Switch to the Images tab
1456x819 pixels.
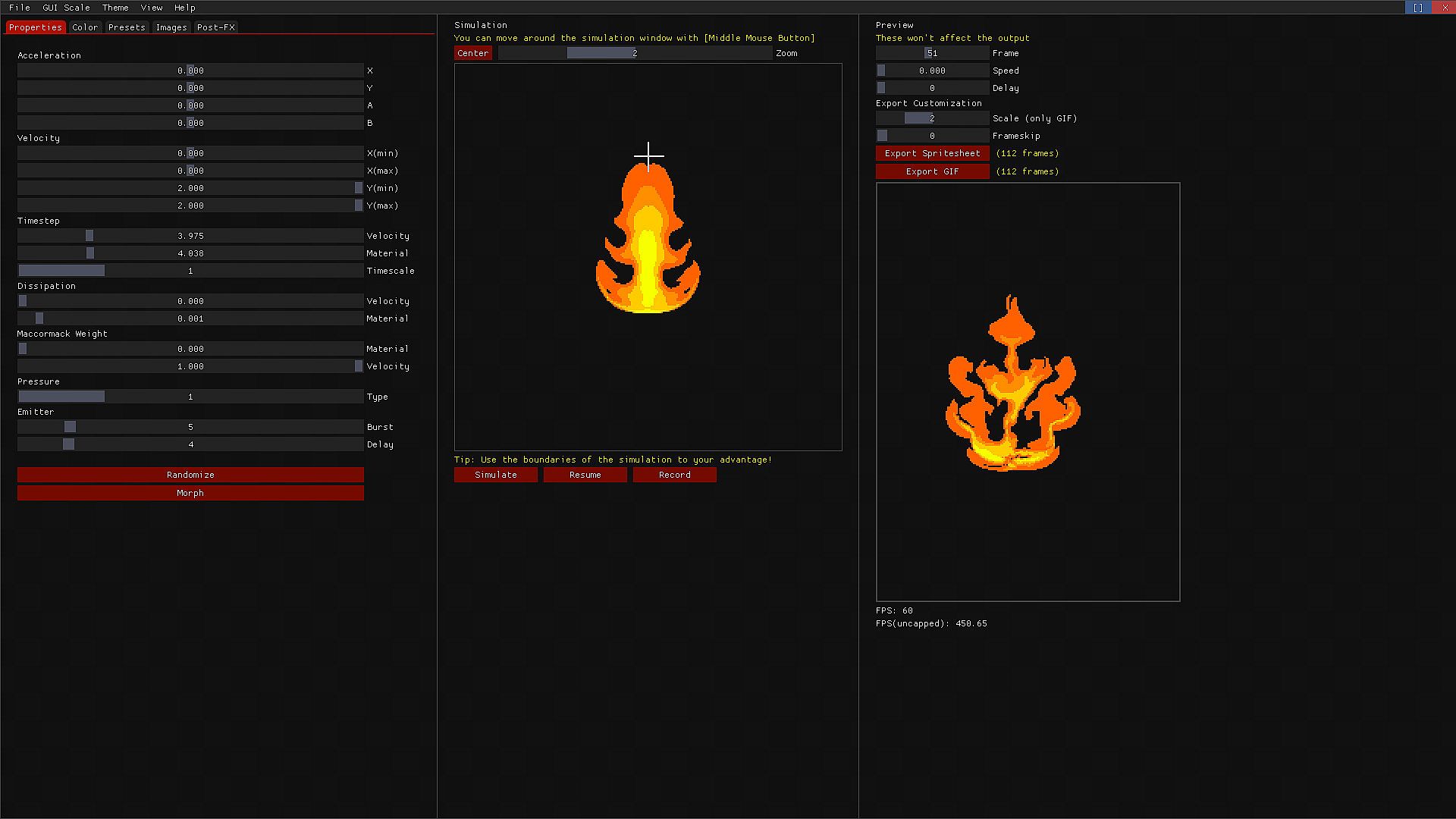click(x=171, y=27)
